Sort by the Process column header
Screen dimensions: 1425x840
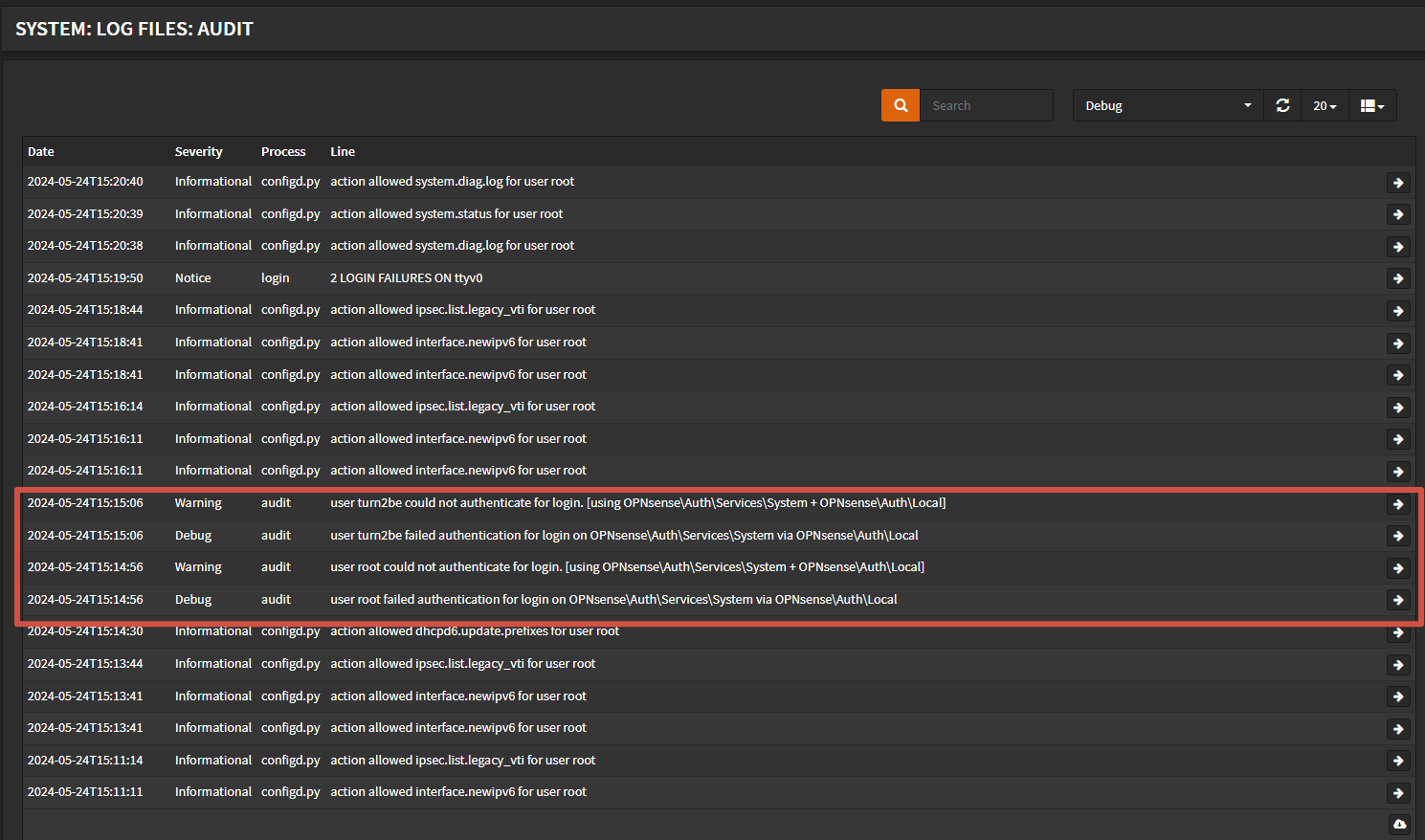click(283, 151)
